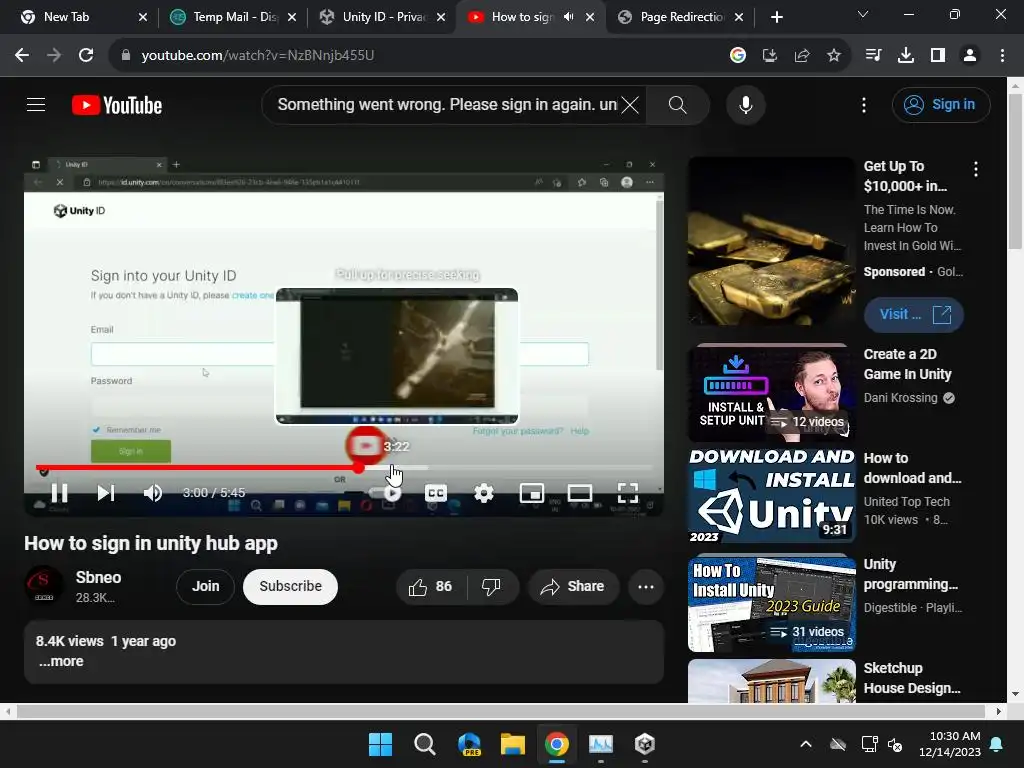Open more actions ellipsis under video
Screen dimensions: 1024x768
coord(646,586)
